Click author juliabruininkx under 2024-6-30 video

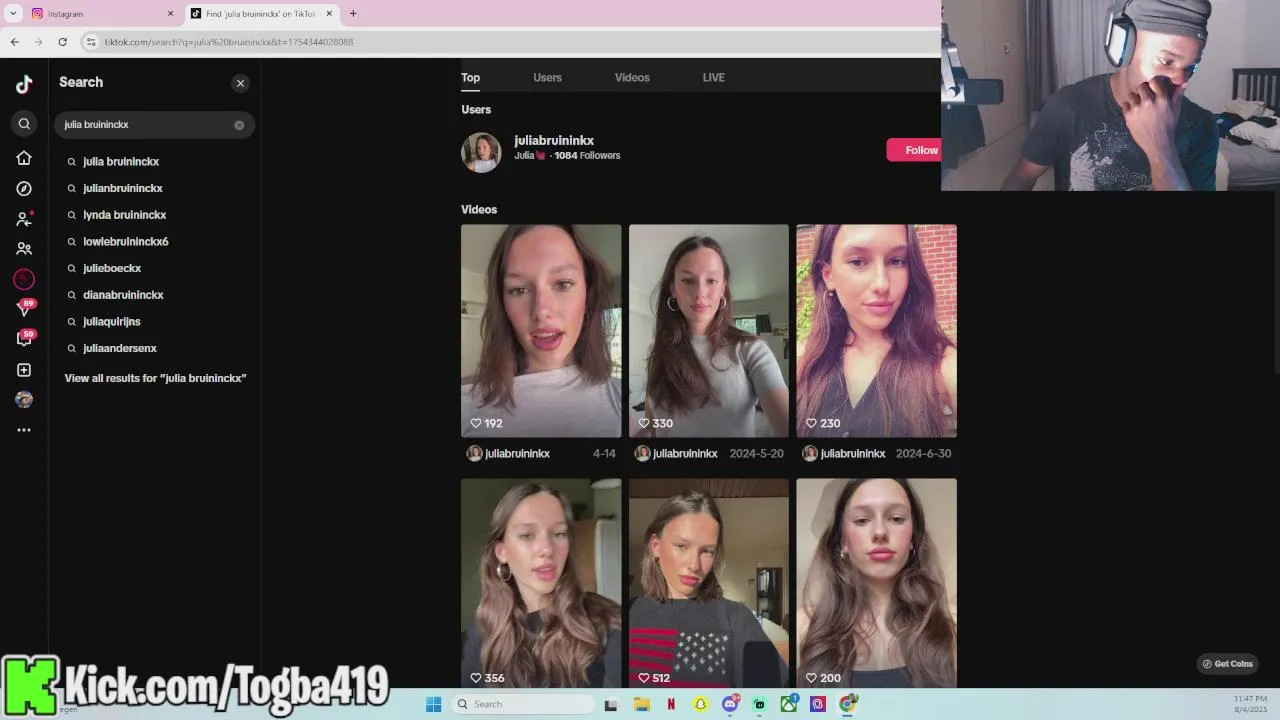[x=853, y=453]
